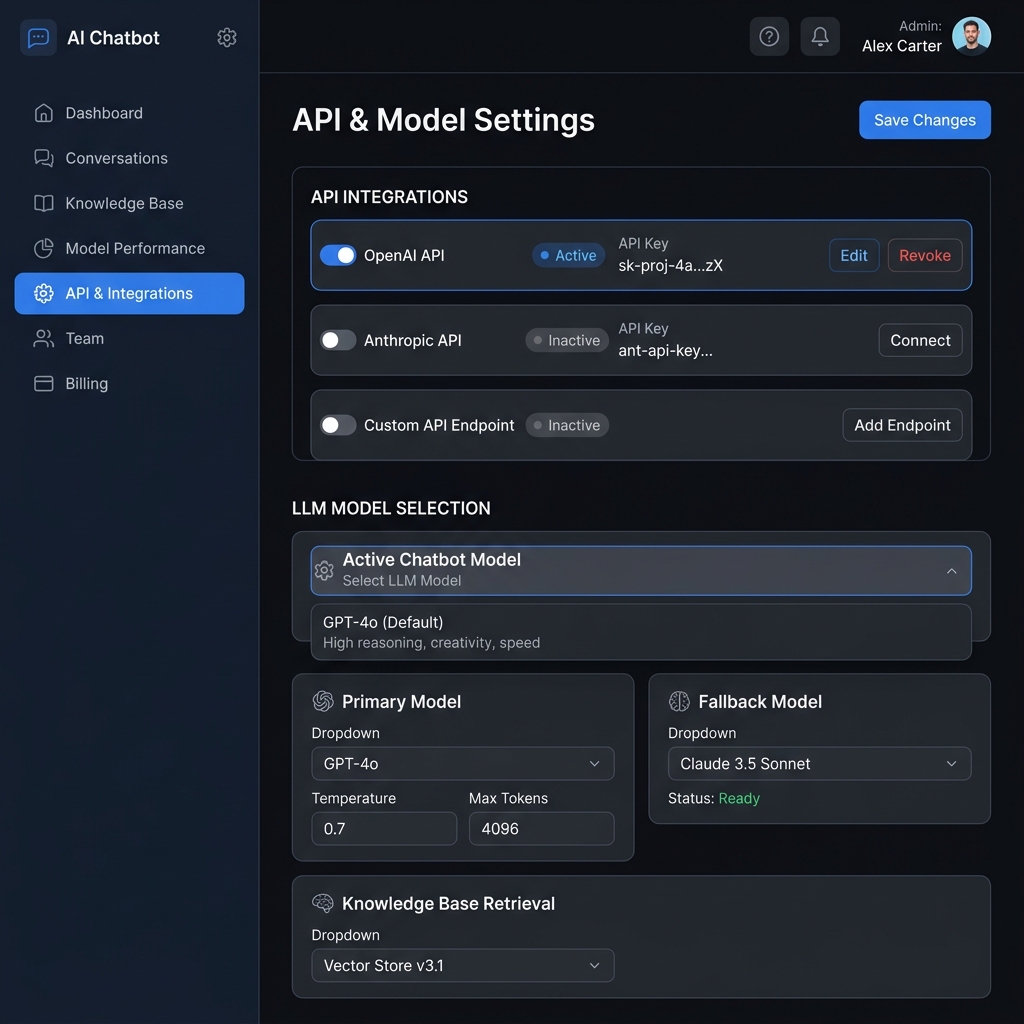Click the sk-proj-4a...zX key text

[670, 266]
